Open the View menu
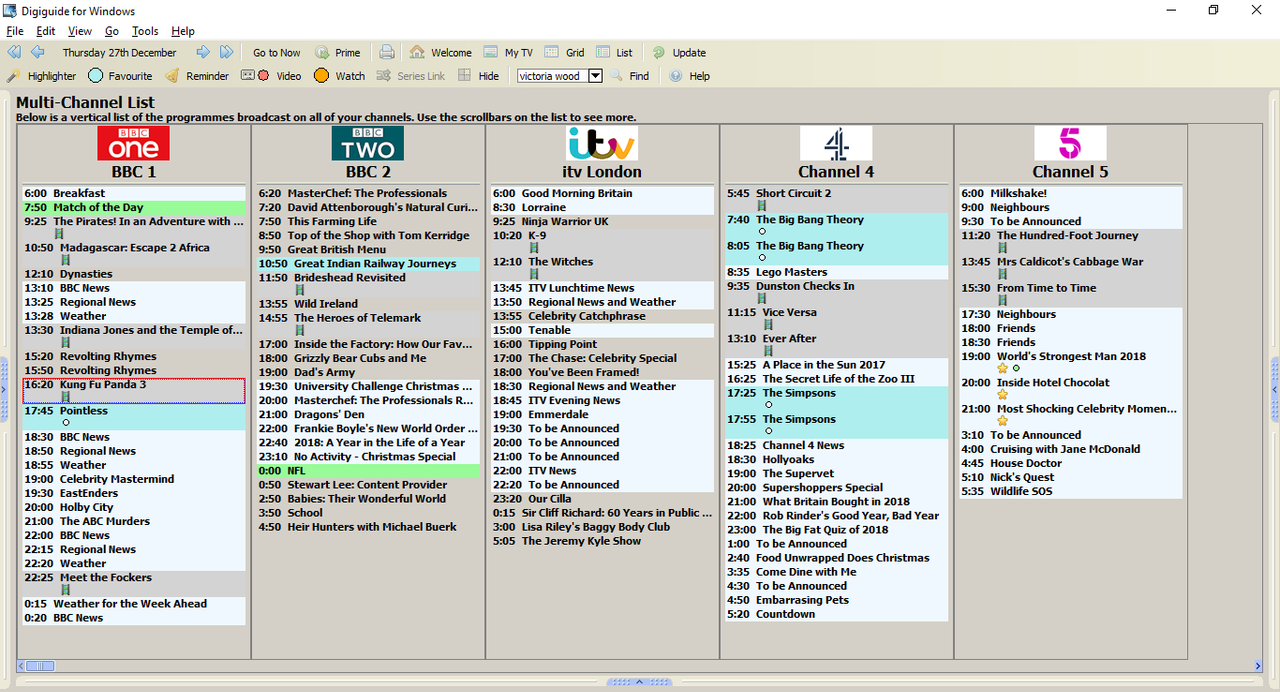 coord(80,31)
